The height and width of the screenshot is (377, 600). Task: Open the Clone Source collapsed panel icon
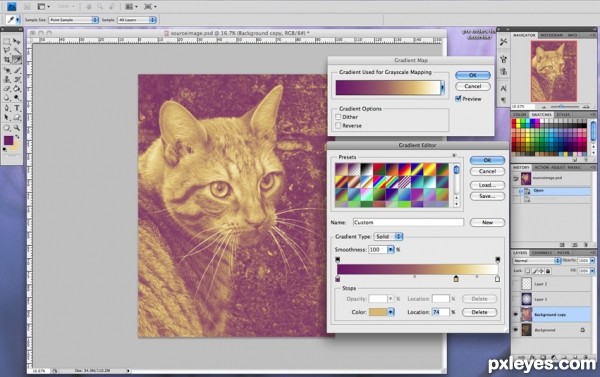[503, 72]
